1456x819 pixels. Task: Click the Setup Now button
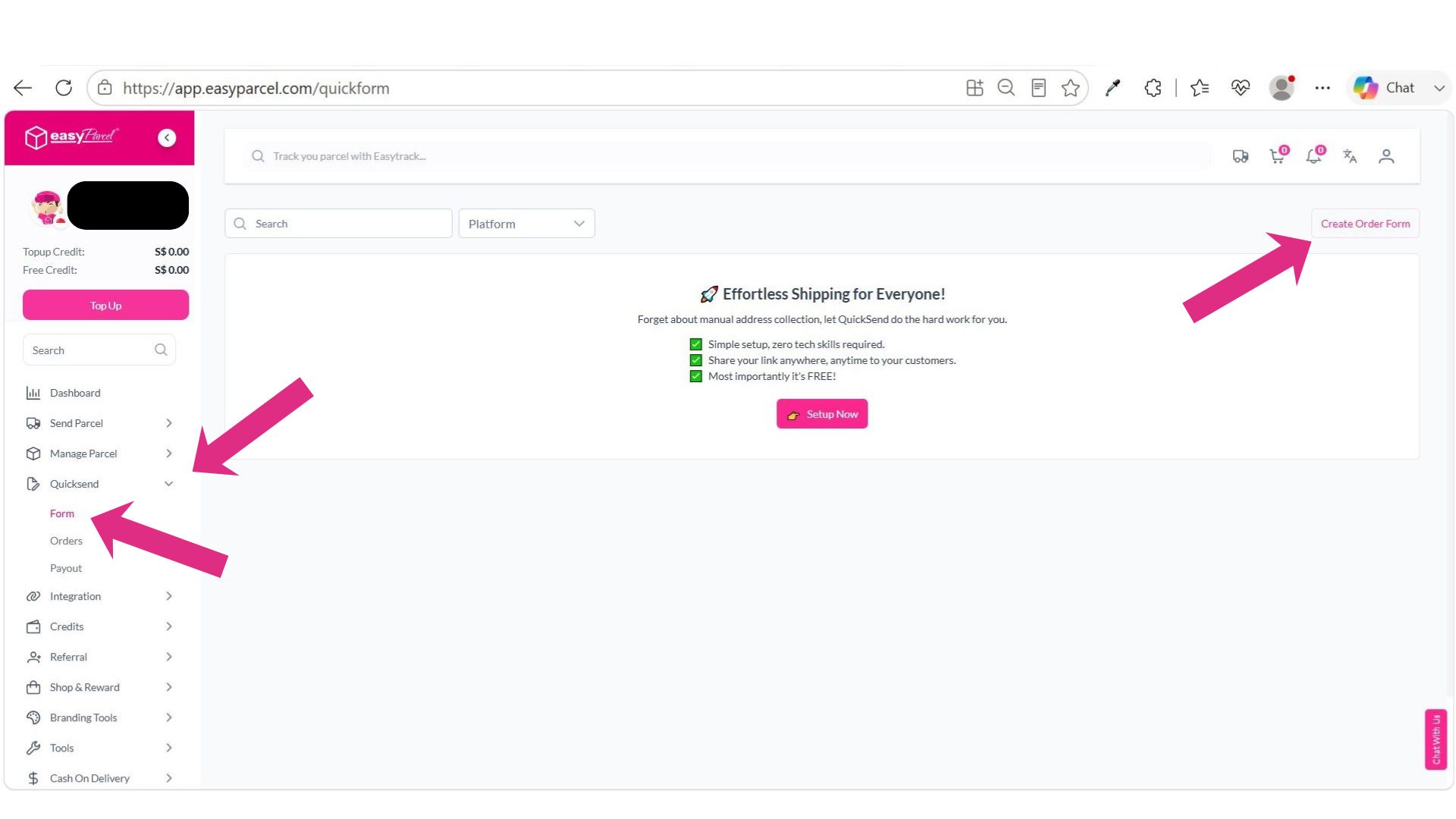[x=822, y=414]
